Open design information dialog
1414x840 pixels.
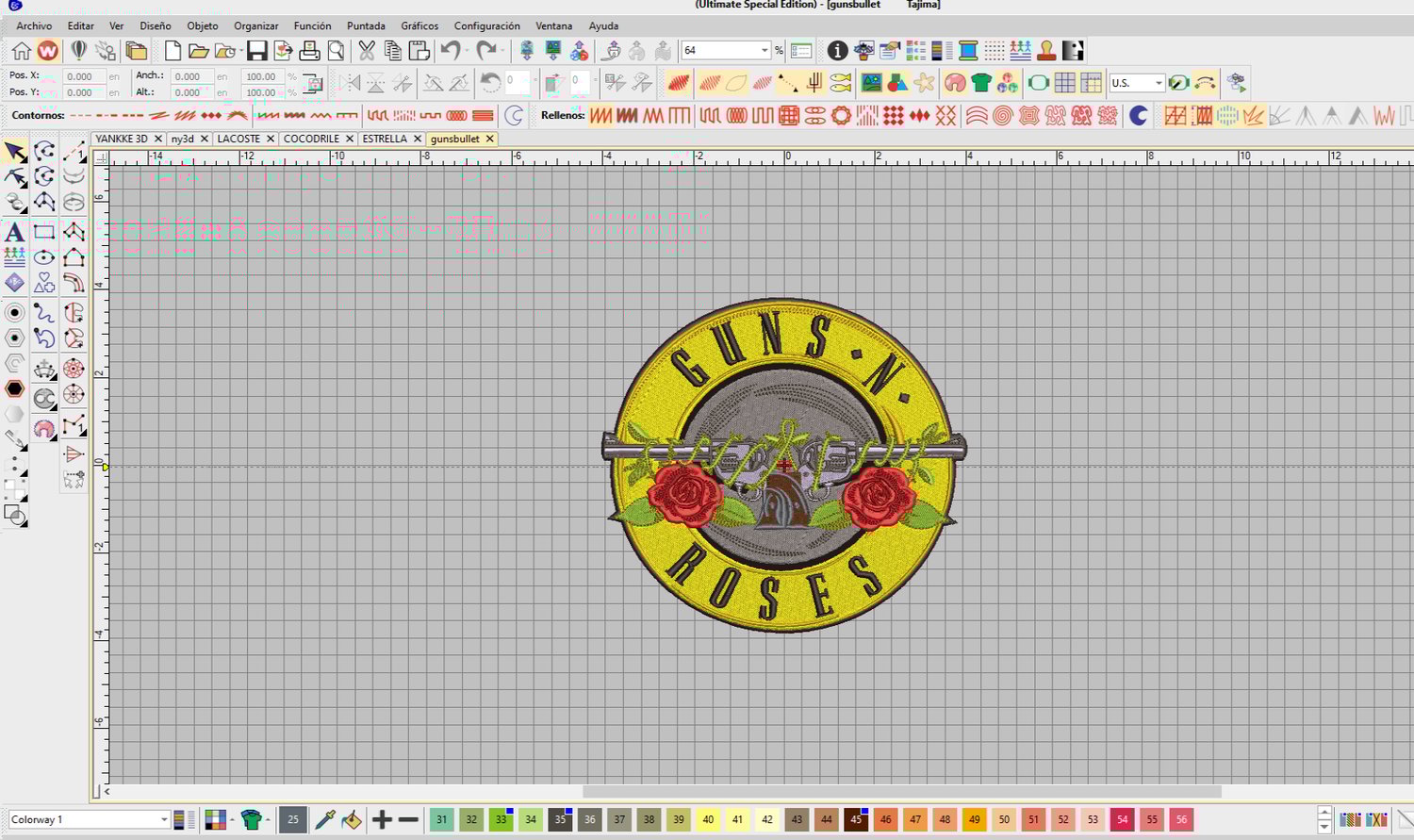coord(837,51)
